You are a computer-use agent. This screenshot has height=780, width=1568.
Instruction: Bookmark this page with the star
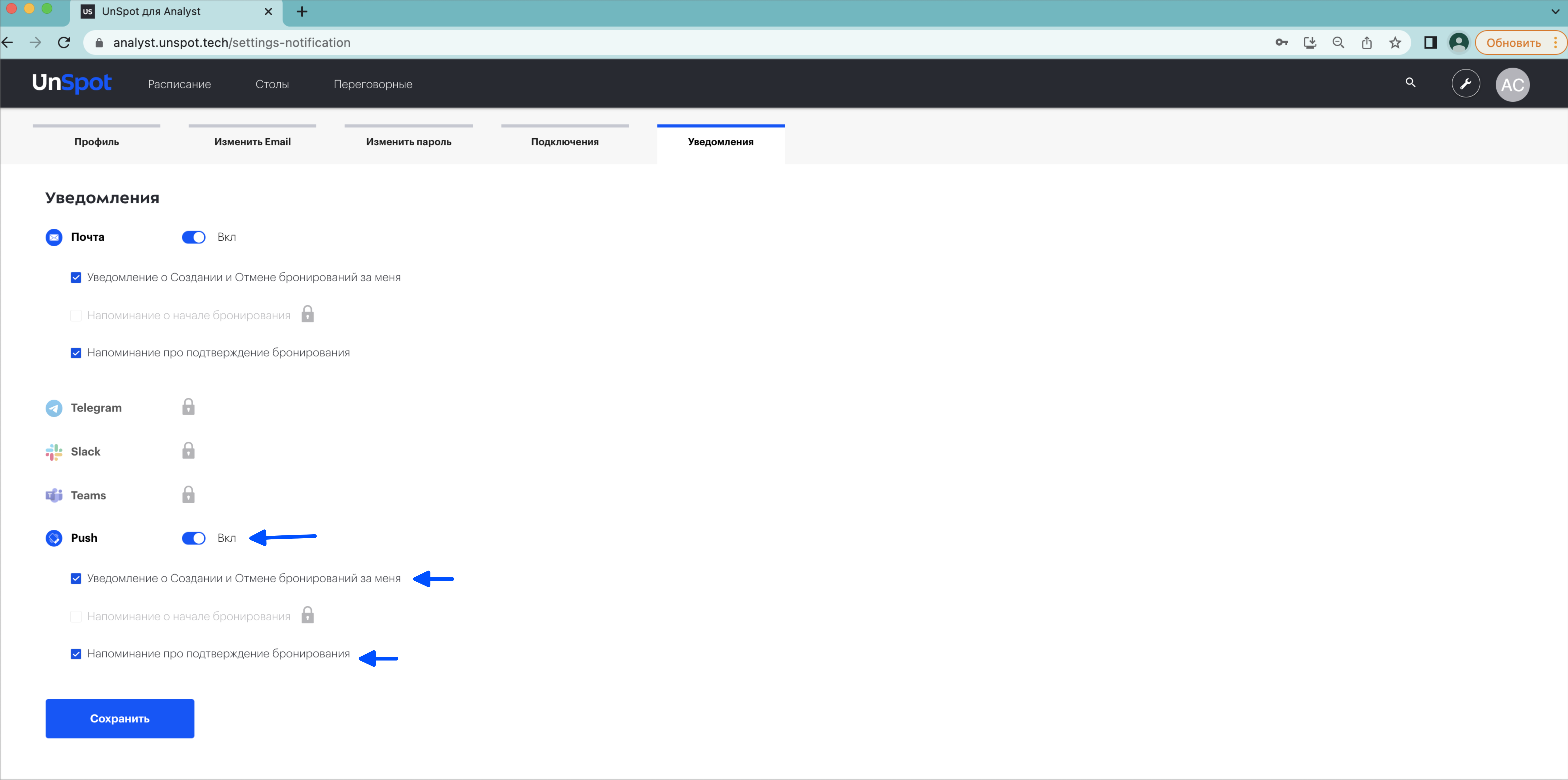coord(1395,42)
